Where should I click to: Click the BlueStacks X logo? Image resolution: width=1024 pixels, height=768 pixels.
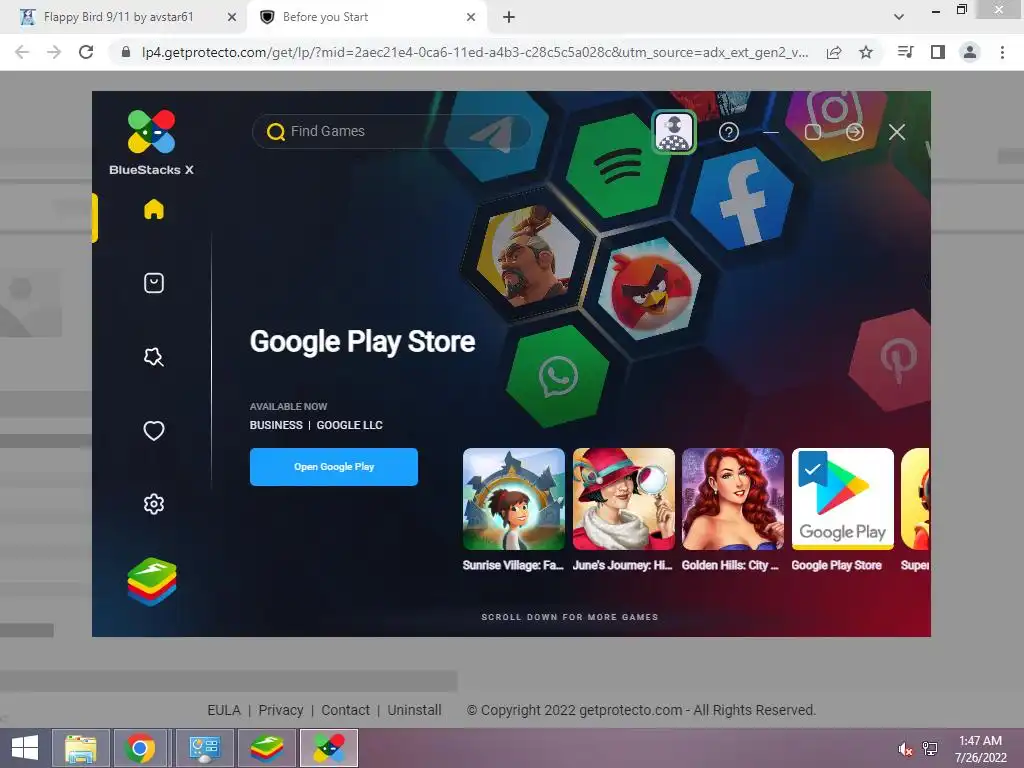[152, 143]
